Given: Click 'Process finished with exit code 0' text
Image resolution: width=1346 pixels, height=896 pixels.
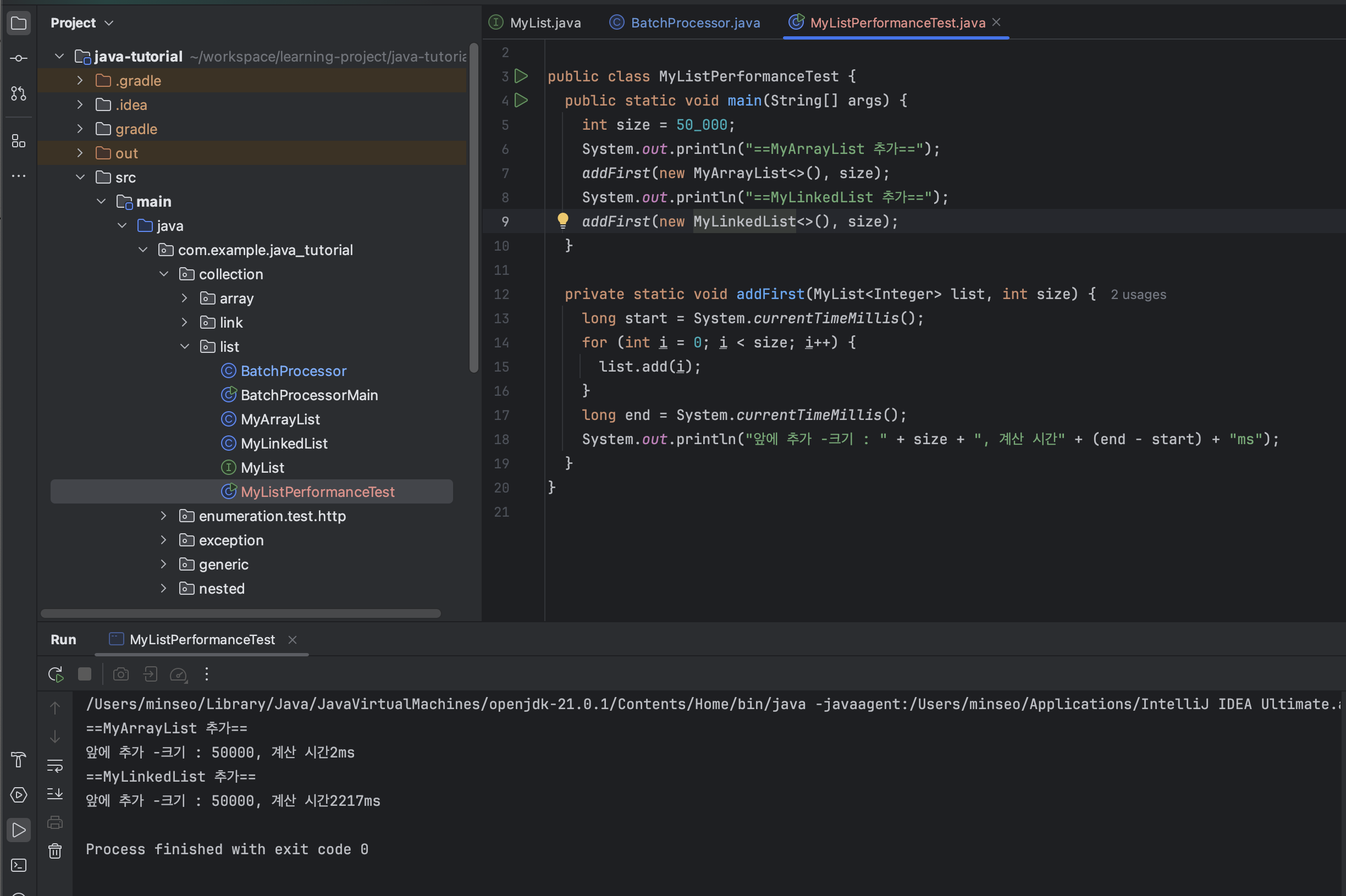Looking at the screenshot, I should click(x=227, y=849).
